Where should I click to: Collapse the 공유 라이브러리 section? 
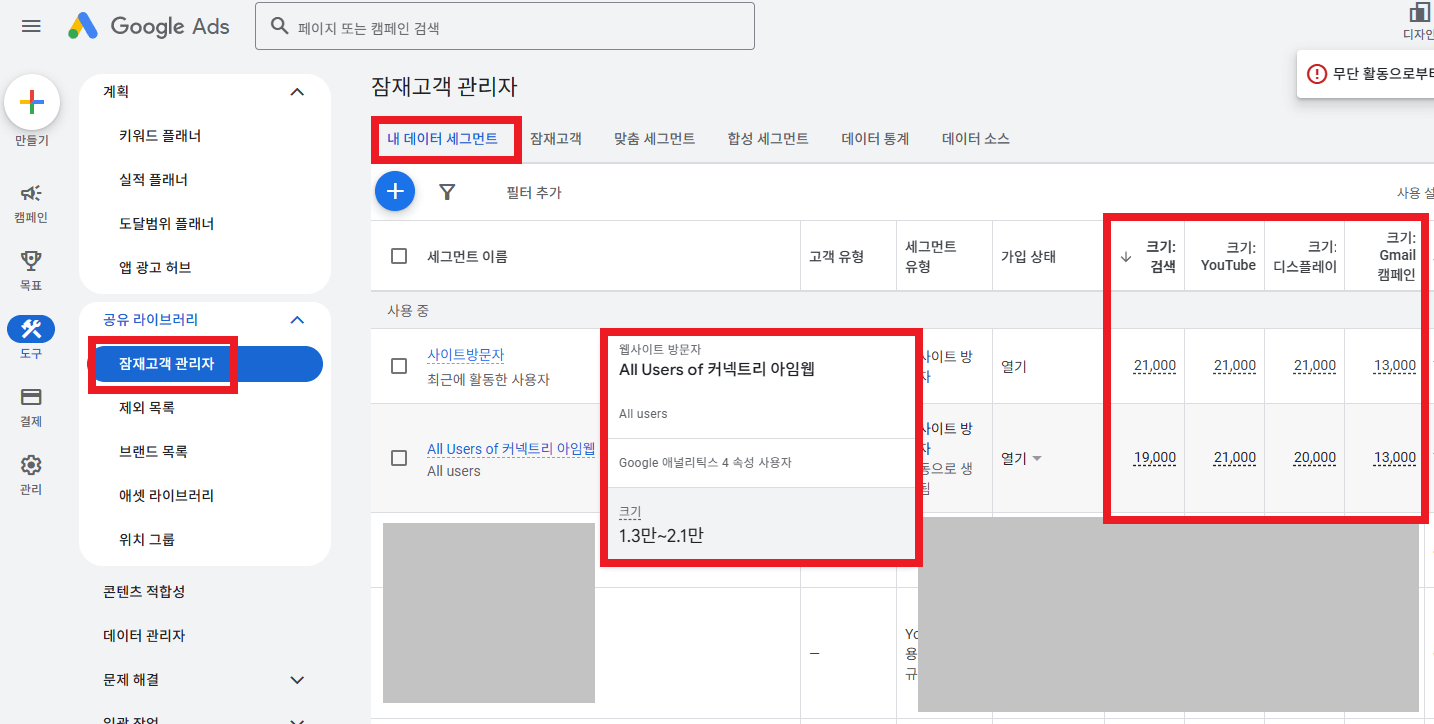tap(296, 319)
